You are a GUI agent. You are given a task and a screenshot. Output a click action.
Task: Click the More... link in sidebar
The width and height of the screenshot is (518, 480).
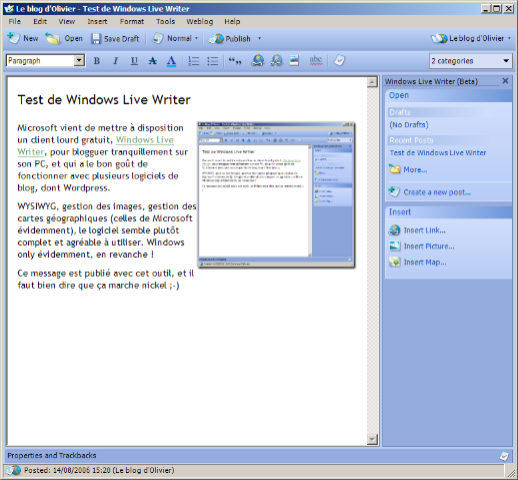pyautogui.click(x=415, y=170)
